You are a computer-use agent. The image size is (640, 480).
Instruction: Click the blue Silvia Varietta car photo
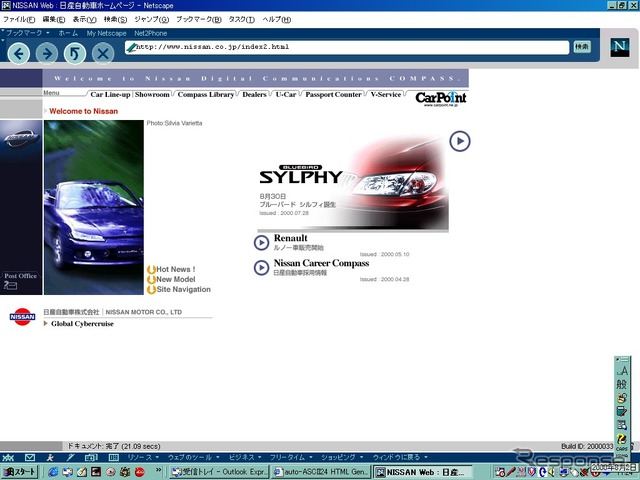(x=94, y=207)
